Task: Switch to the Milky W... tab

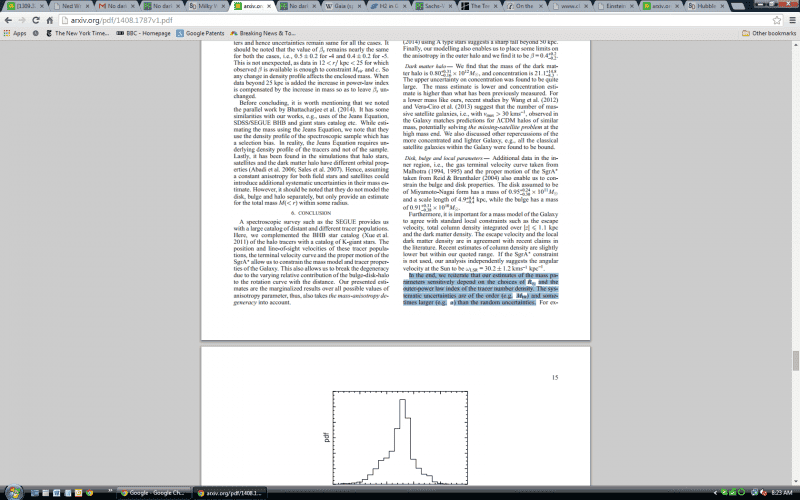Action: [206, 6]
